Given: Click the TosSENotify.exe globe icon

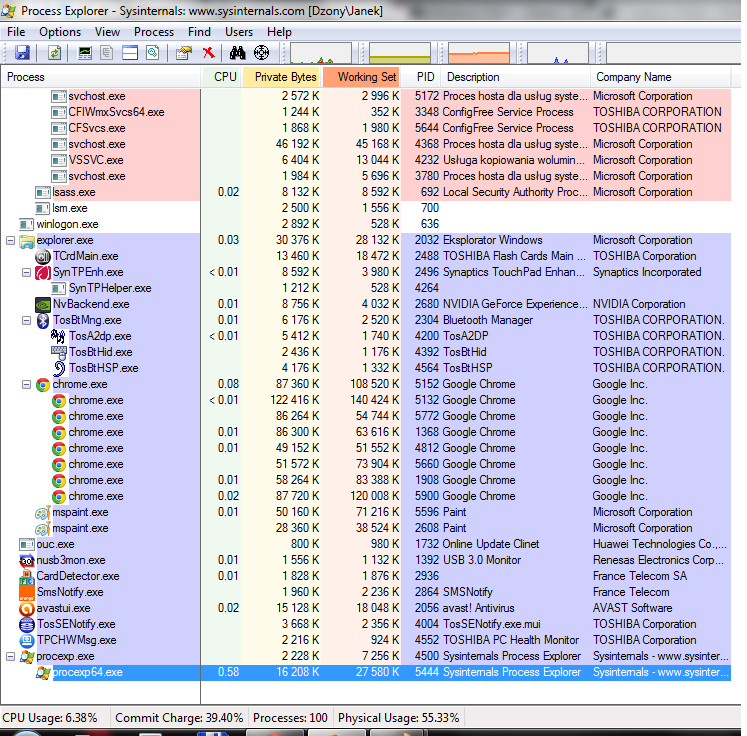Looking at the screenshot, I should click(x=27, y=625).
